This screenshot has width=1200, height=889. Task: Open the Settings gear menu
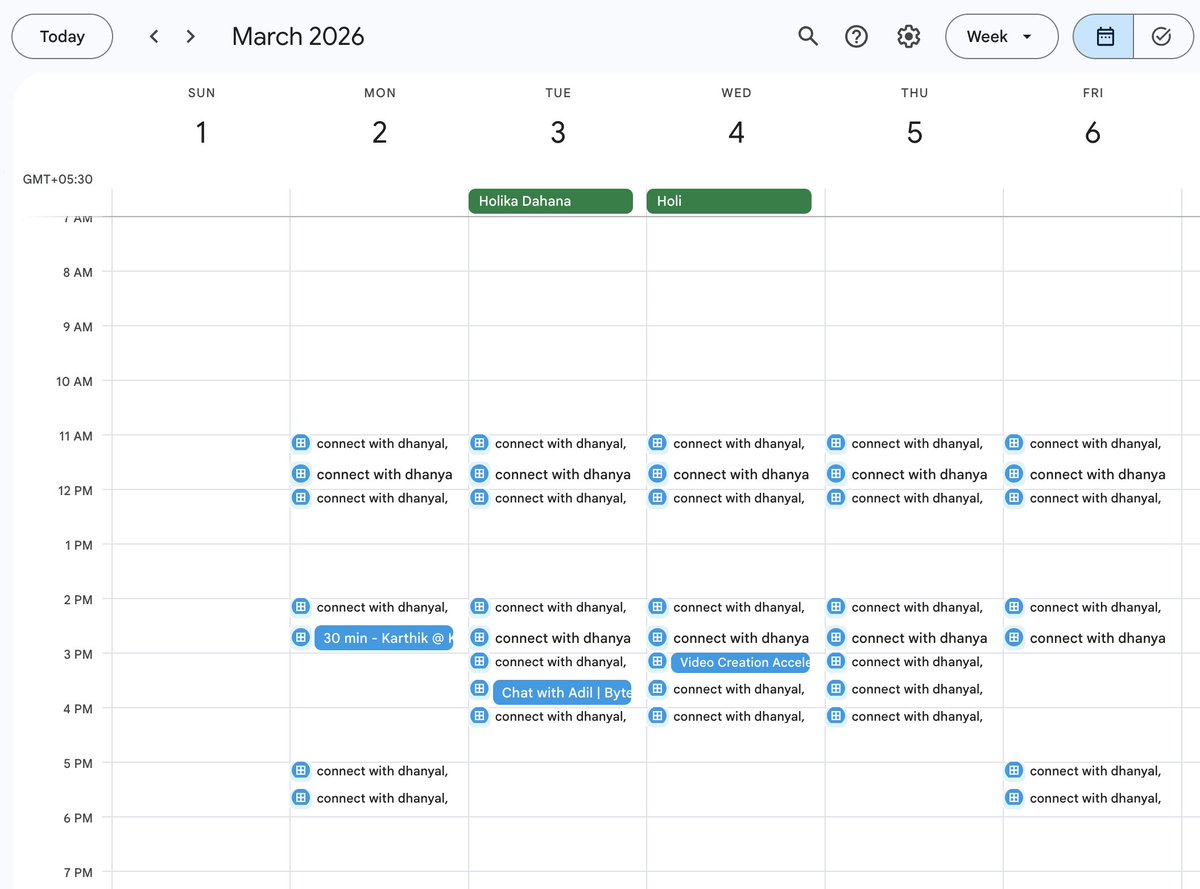click(x=908, y=36)
